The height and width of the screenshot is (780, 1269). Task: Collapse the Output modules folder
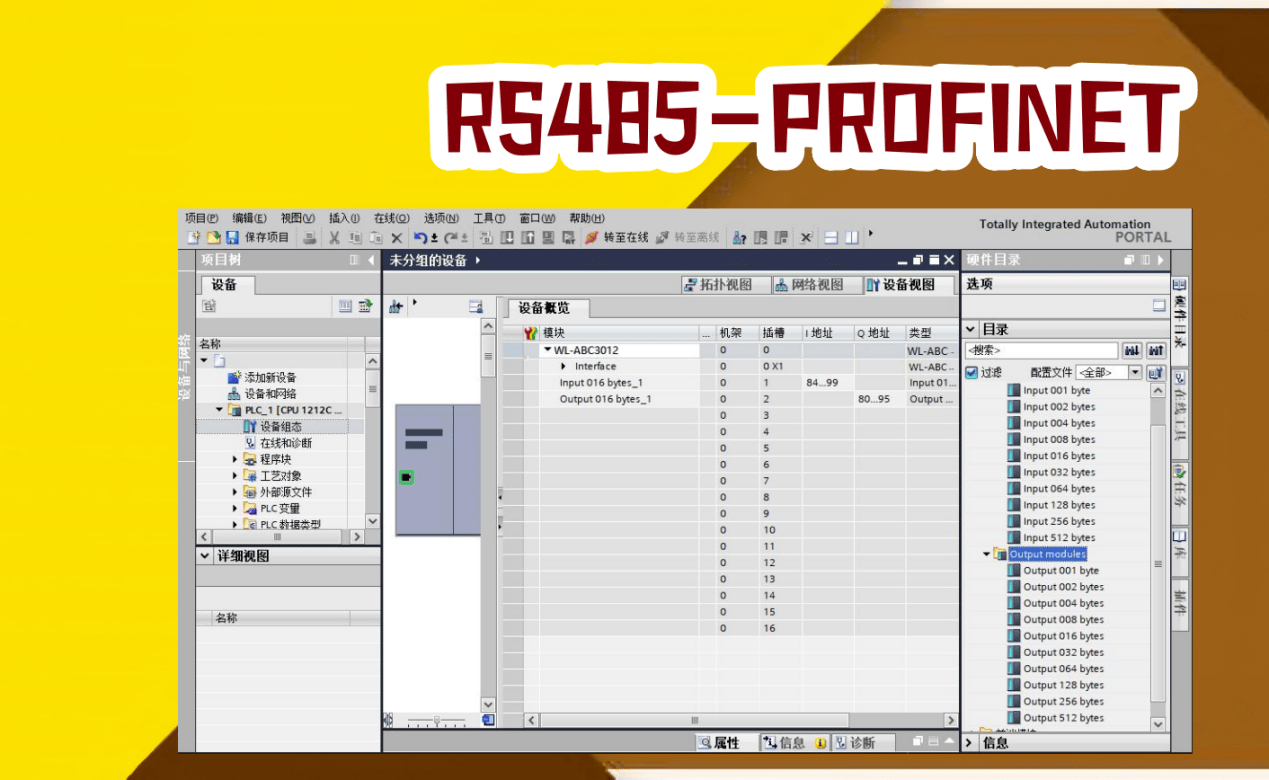(x=987, y=554)
